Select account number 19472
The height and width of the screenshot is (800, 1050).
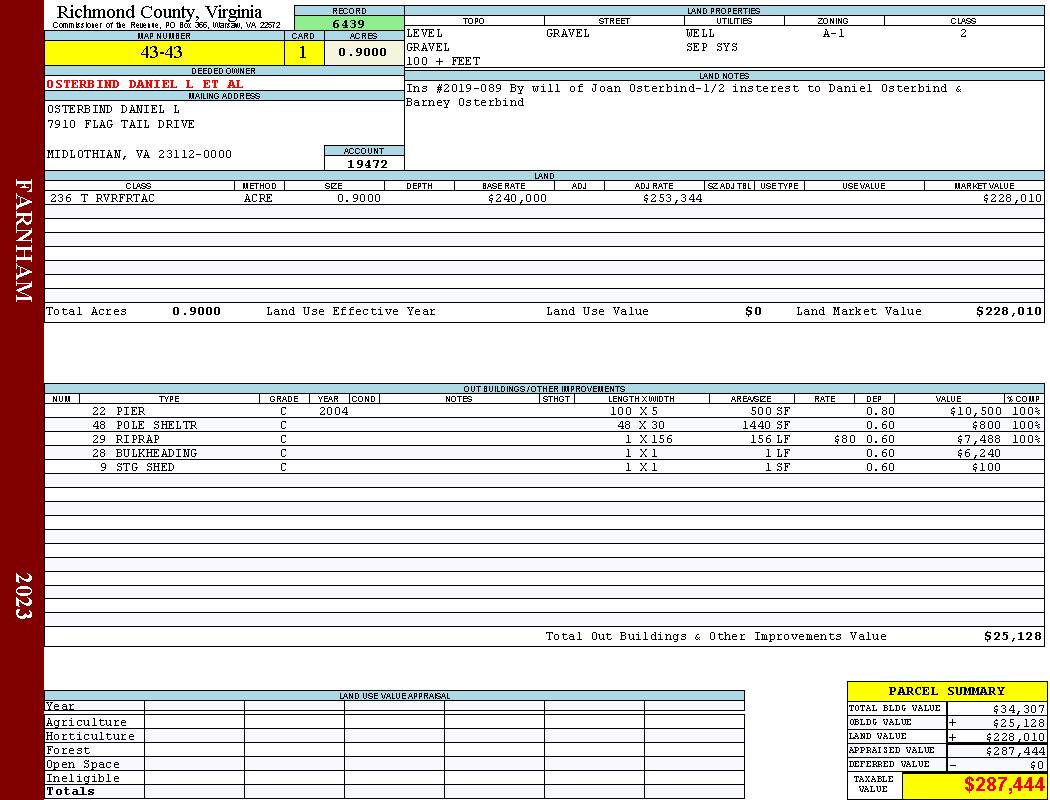coord(366,163)
